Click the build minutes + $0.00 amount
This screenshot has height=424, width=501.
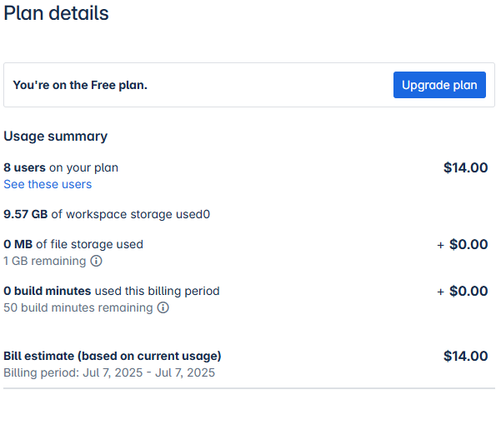[463, 291]
